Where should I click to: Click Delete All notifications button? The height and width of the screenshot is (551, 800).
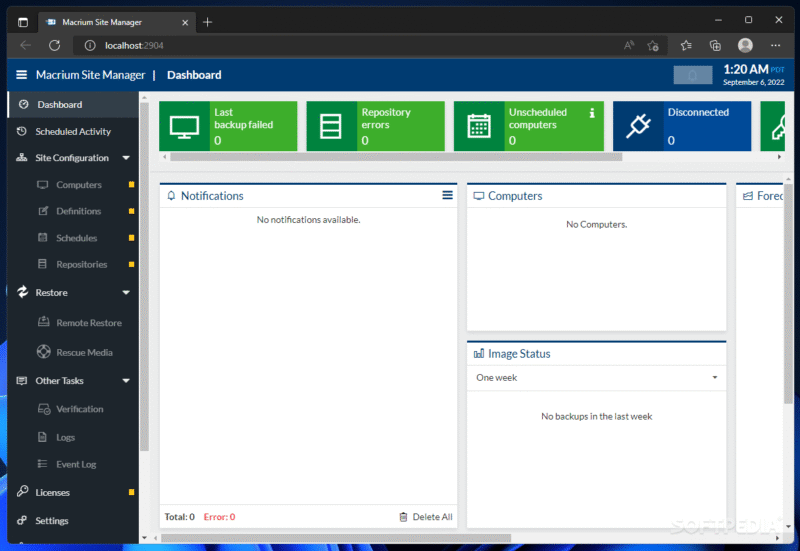click(x=425, y=517)
